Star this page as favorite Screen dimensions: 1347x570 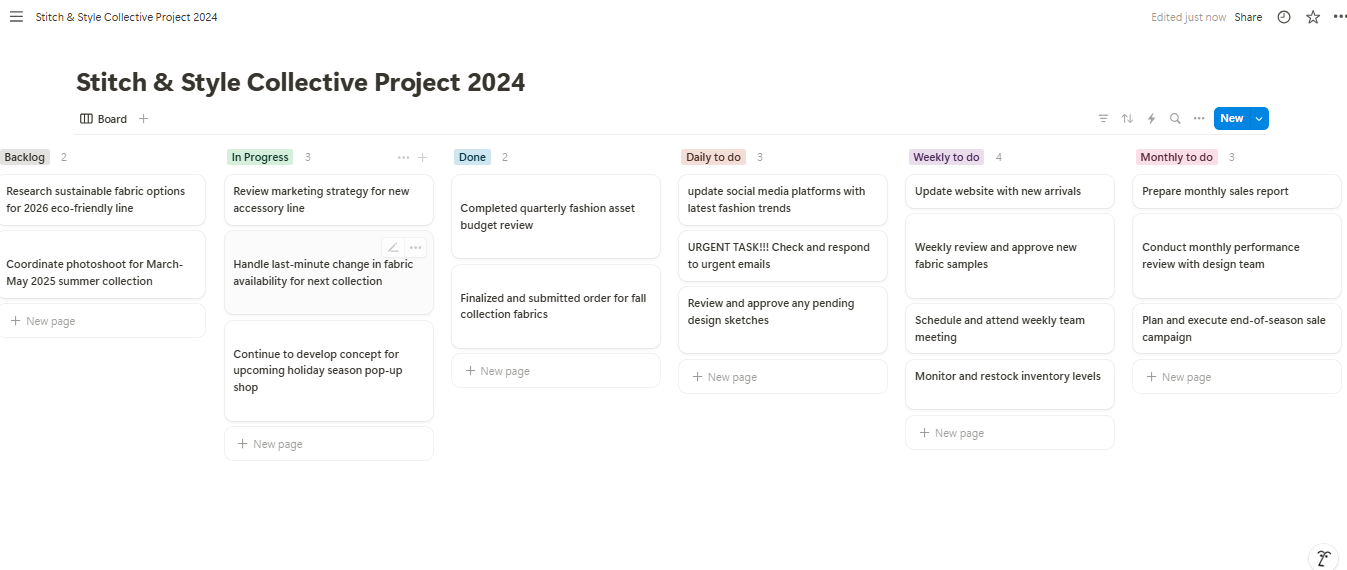(x=1313, y=17)
